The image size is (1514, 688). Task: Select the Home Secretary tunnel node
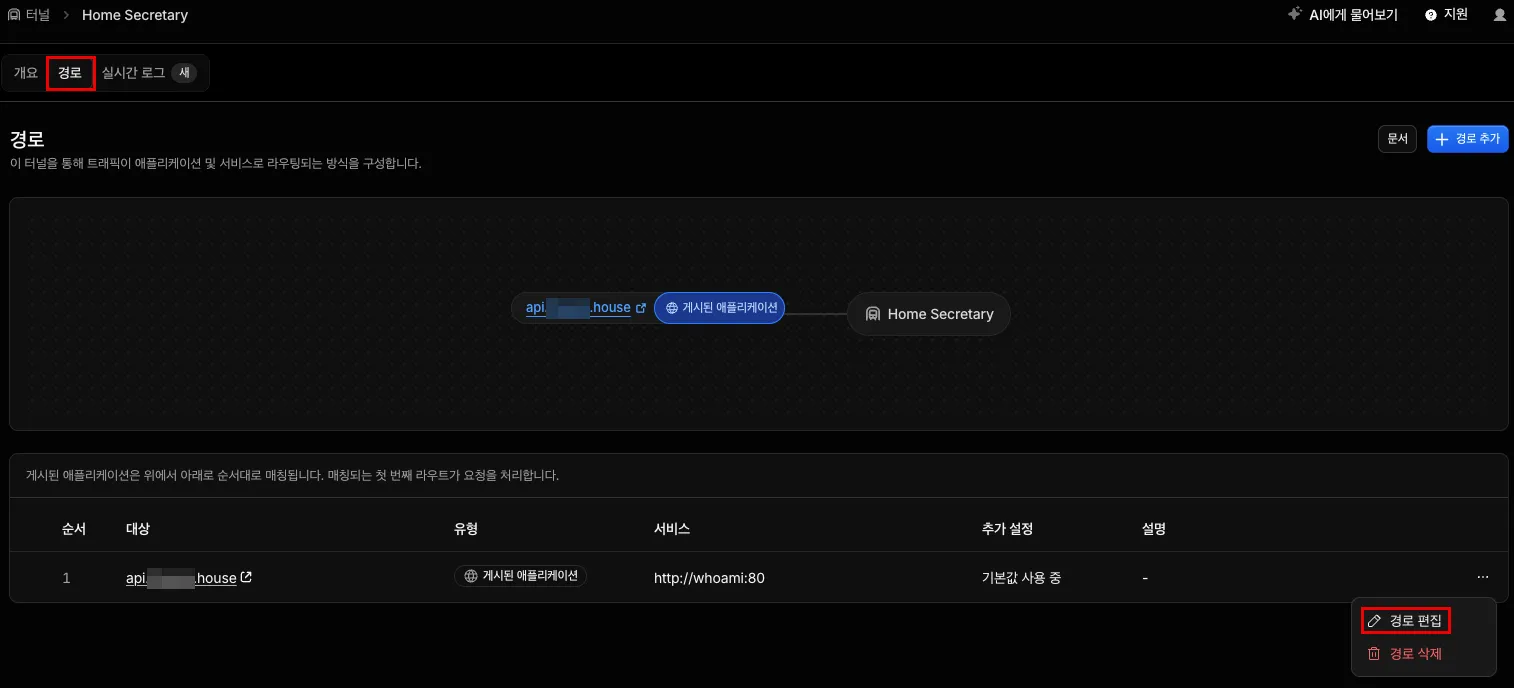click(929, 314)
